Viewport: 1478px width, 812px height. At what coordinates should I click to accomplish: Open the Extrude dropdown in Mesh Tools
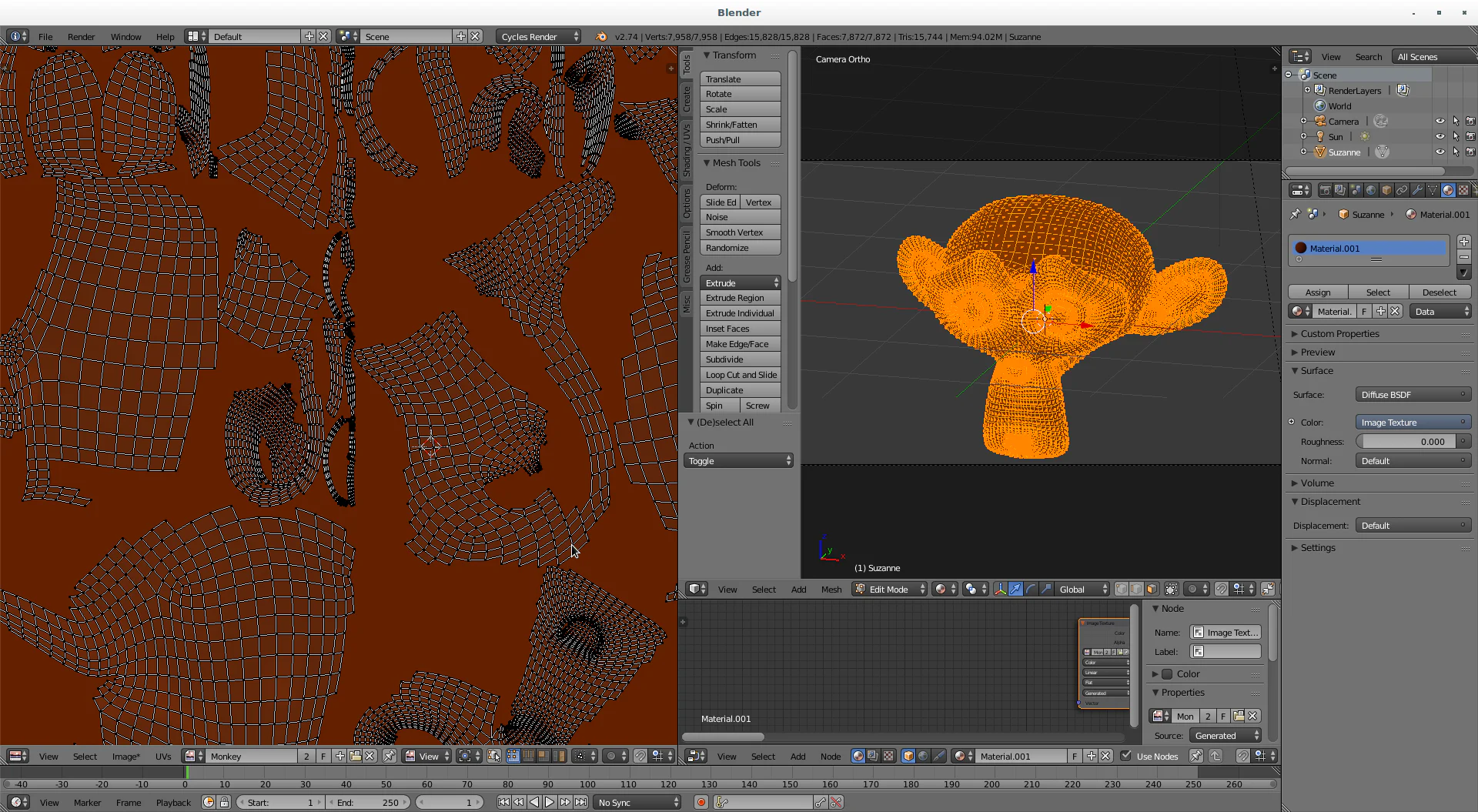point(741,282)
